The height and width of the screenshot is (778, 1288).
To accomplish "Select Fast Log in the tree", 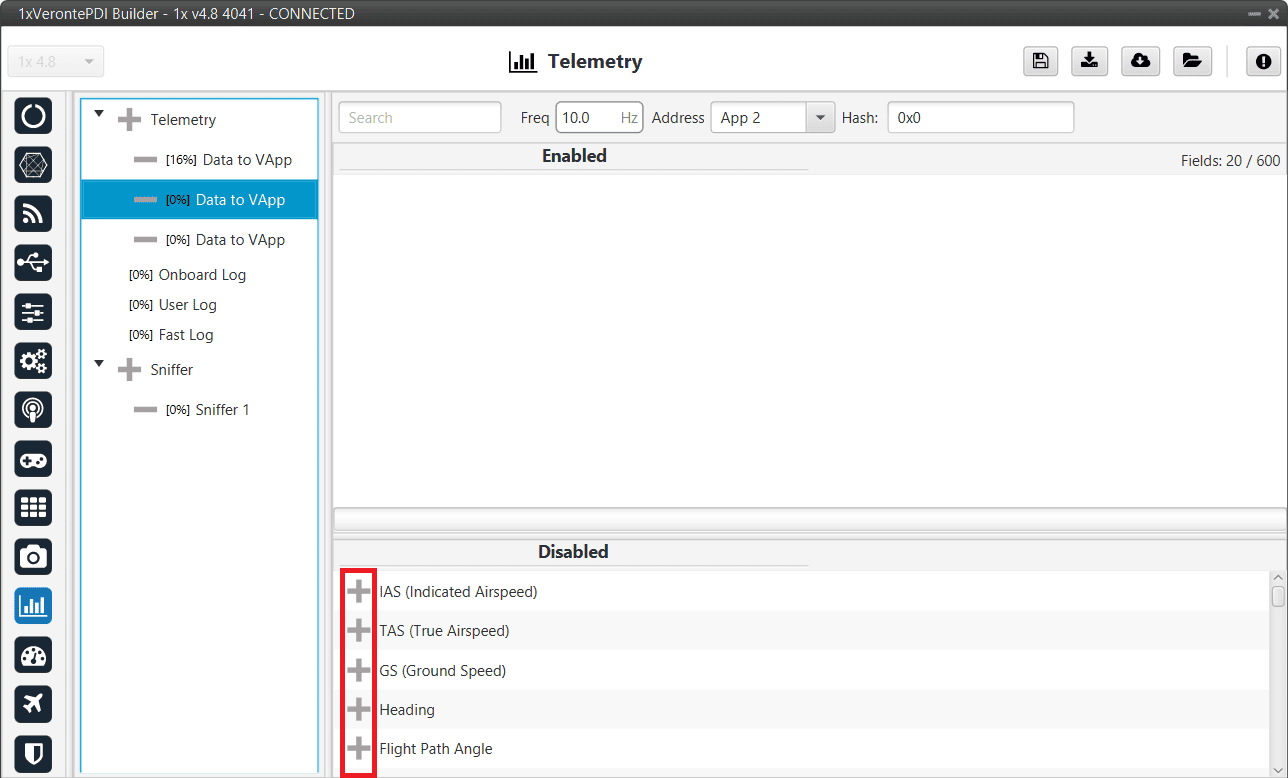I will (x=185, y=335).
